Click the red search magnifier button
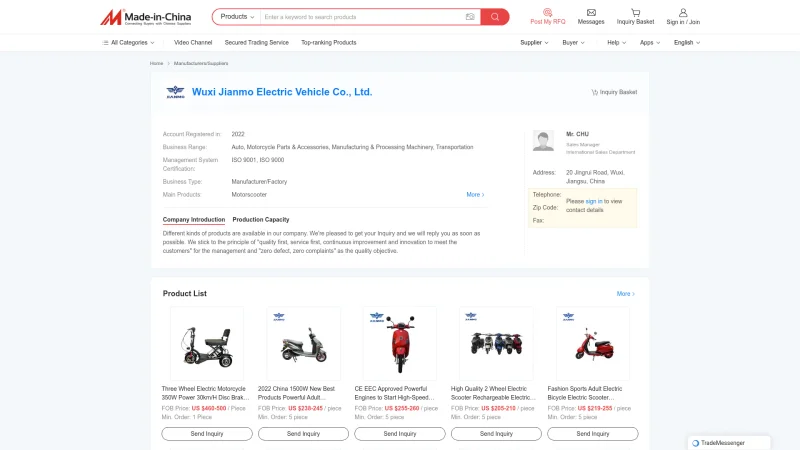Screen dimensions: 800x450 click(x=494, y=17)
